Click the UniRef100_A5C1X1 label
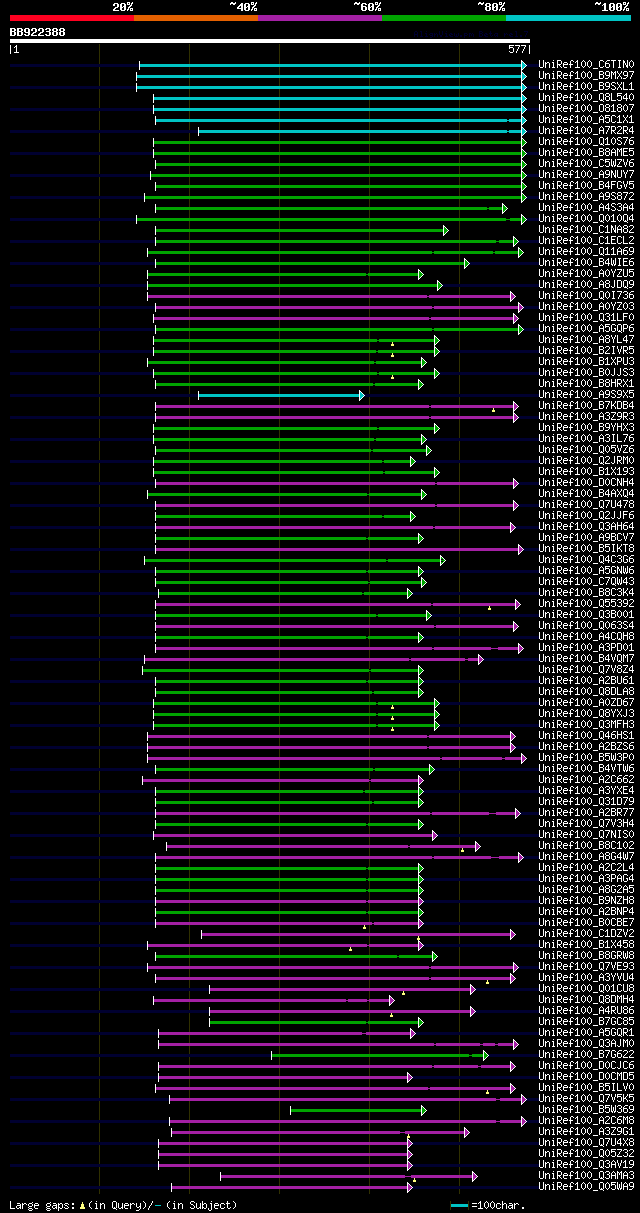The height and width of the screenshot is (1213, 640). 586,120
